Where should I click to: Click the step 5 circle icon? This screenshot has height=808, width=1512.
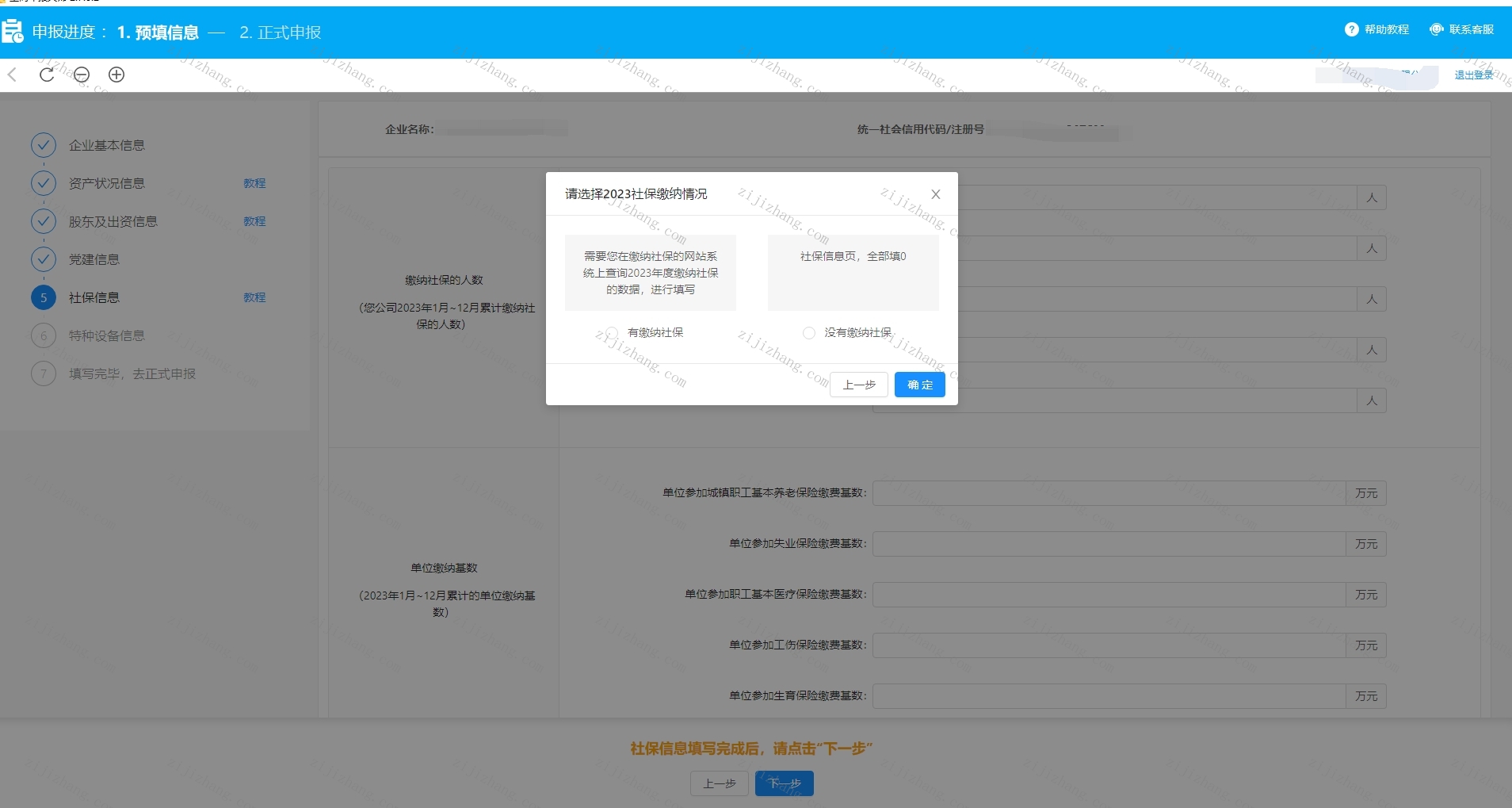click(x=44, y=297)
